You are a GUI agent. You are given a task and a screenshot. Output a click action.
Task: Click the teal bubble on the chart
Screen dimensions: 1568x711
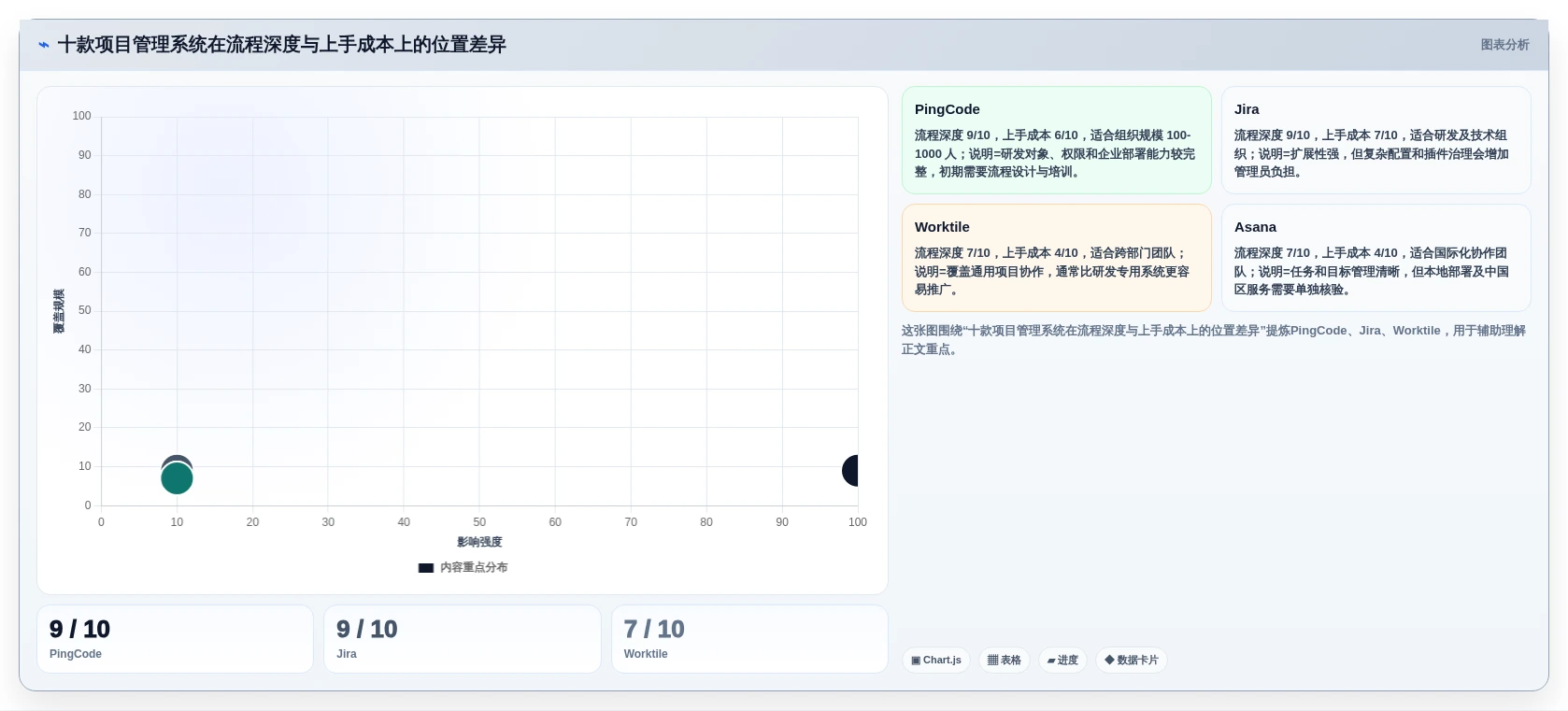(x=177, y=478)
